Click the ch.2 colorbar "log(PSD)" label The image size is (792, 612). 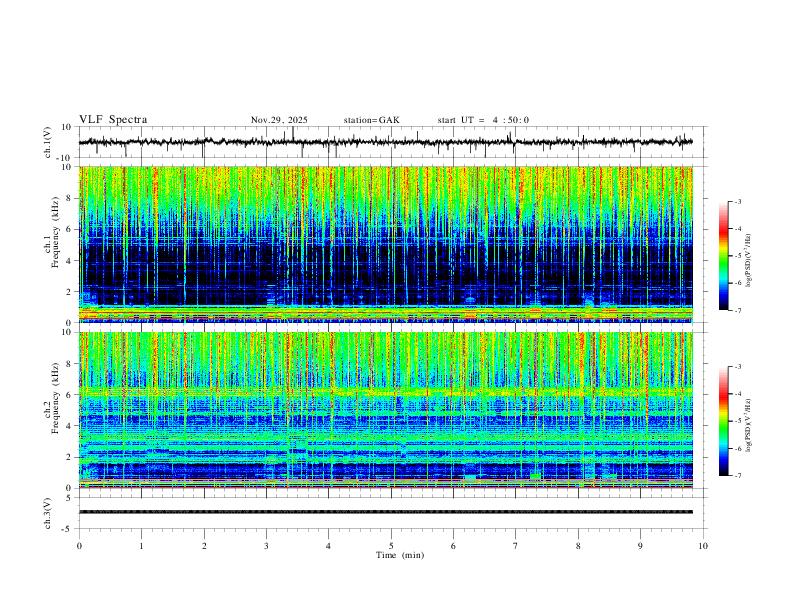coord(749,425)
